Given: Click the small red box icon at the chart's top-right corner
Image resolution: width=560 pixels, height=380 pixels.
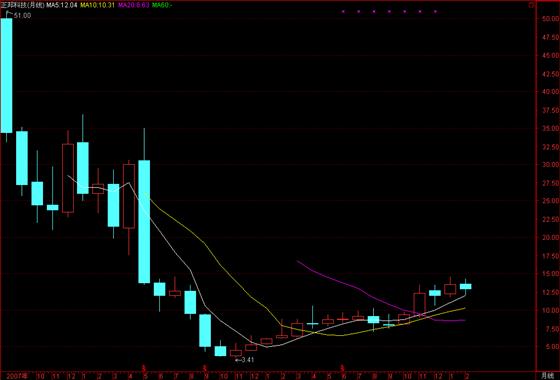Looking at the screenshot, I should (531, 5).
